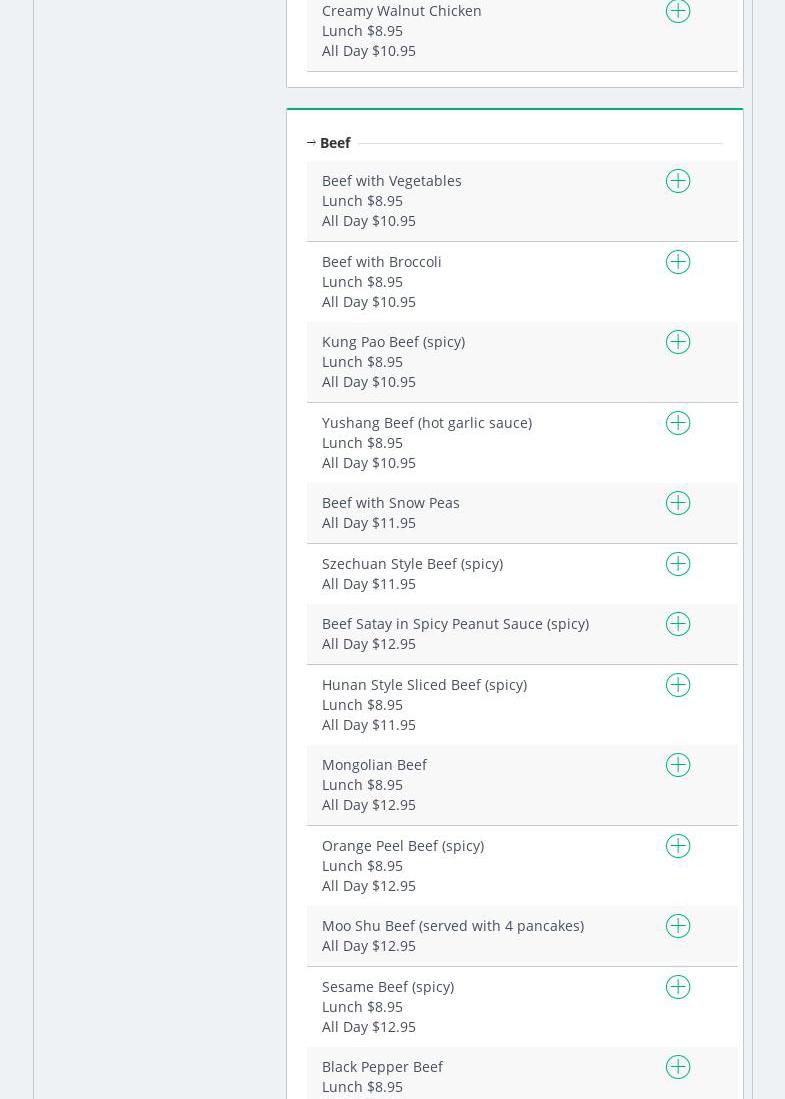
Task: Add Sesame Beef to the order
Action: [678, 987]
